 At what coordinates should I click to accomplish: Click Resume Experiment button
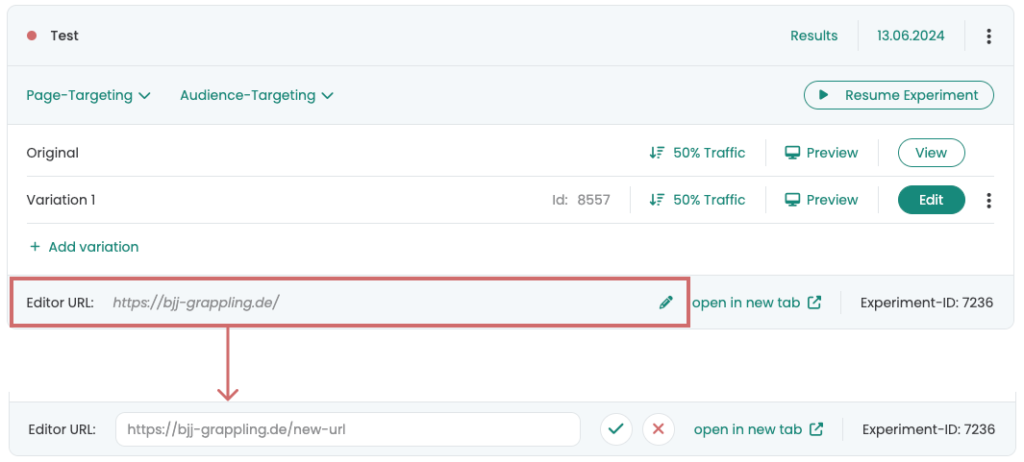[899, 95]
